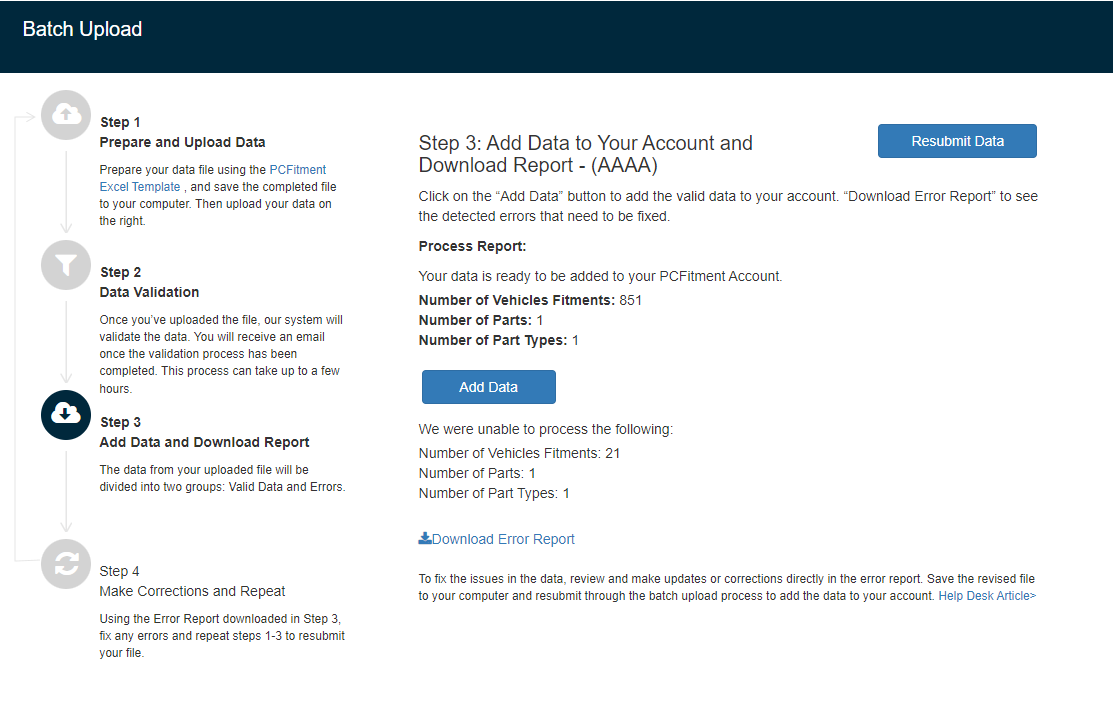Select the Add Data and Download Report heading
The width and height of the screenshot is (1113, 709).
(x=204, y=442)
